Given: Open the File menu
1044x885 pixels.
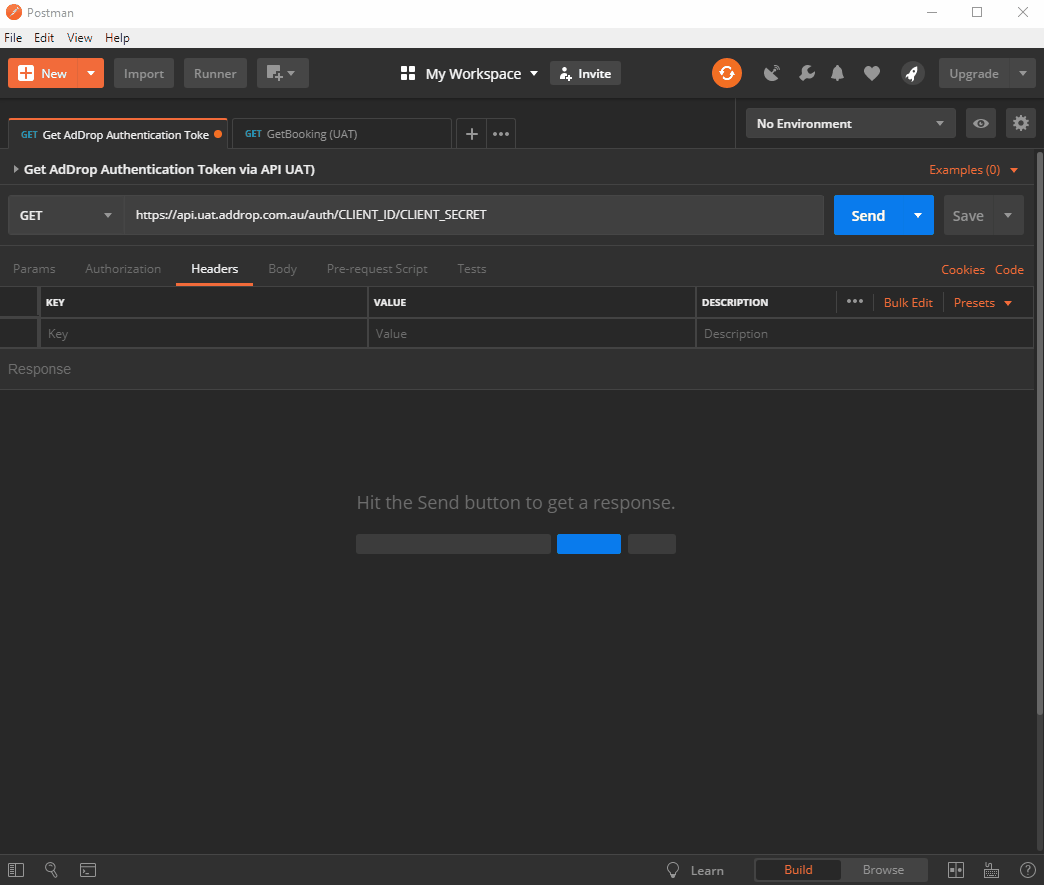Looking at the screenshot, I should tap(13, 38).
